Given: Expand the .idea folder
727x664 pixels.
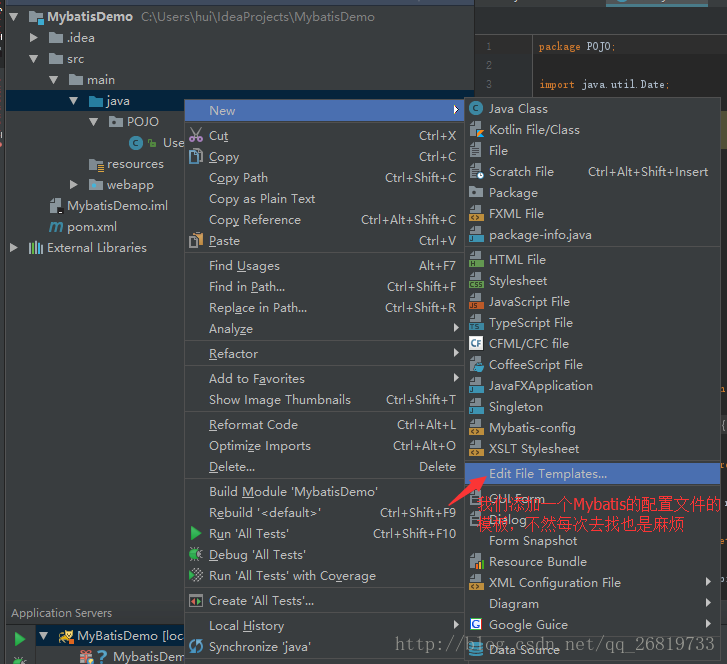Looking at the screenshot, I should [x=33, y=38].
